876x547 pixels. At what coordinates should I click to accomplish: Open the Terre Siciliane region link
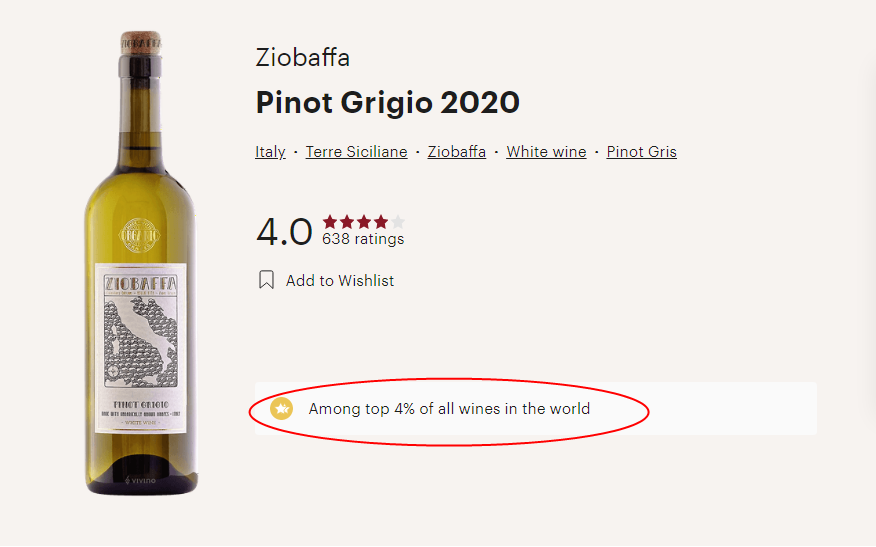356,152
